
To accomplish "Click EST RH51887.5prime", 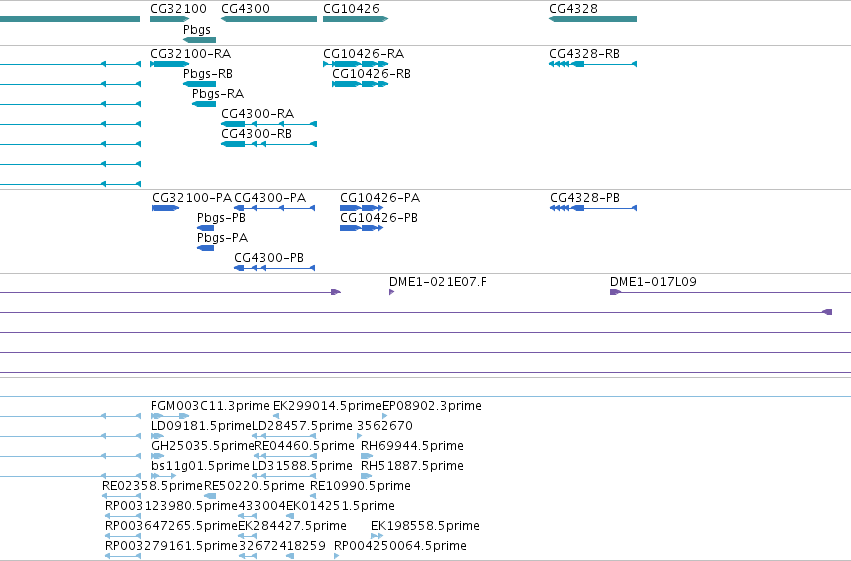I will [x=367, y=476].
